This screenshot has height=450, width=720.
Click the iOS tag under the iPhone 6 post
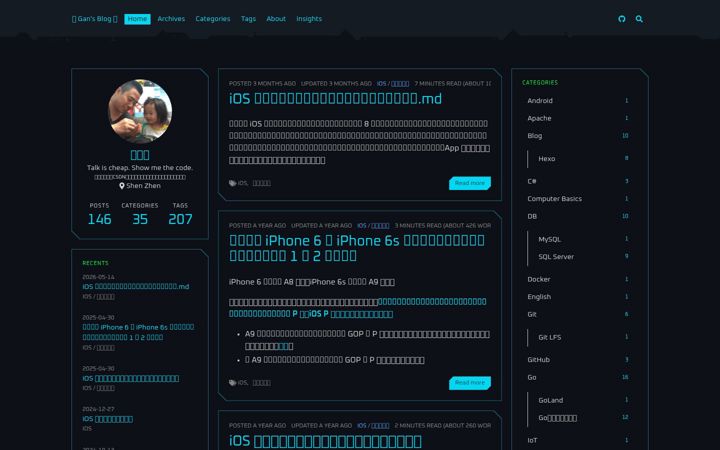(x=242, y=382)
